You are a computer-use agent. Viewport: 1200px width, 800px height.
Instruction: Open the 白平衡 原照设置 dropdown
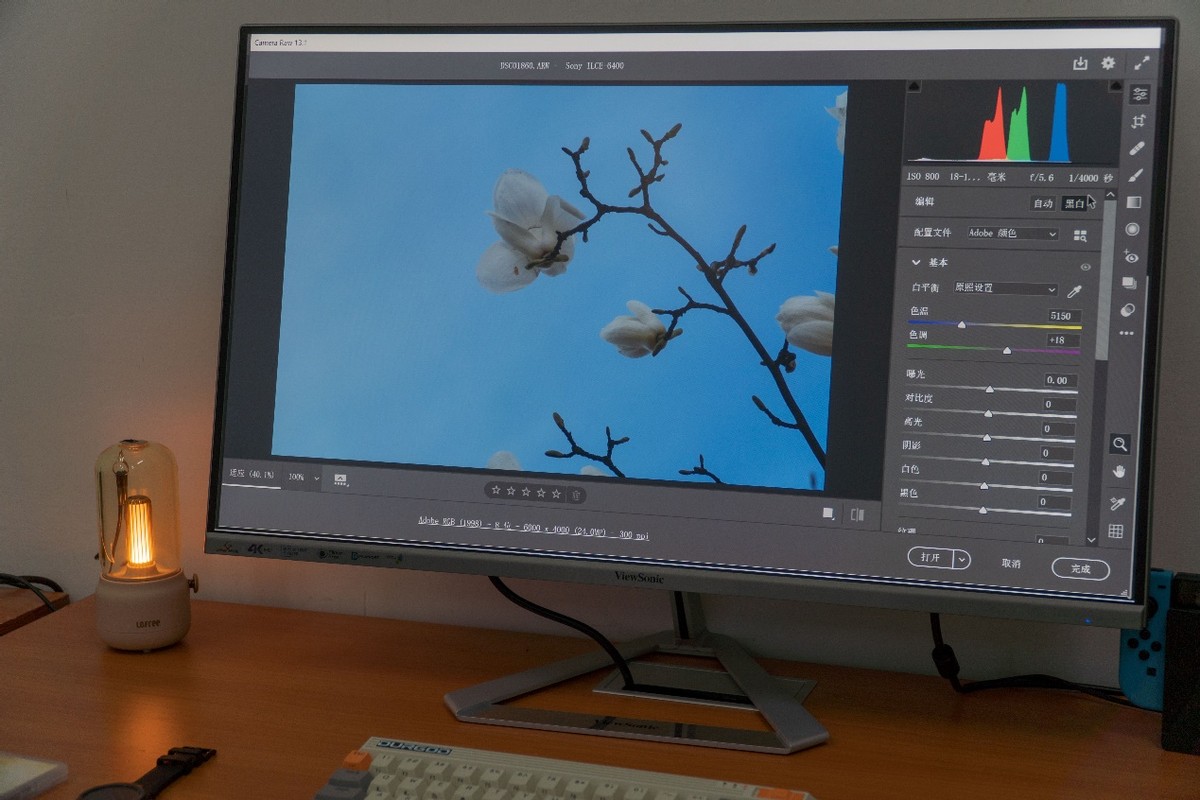[x=1004, y=289]
